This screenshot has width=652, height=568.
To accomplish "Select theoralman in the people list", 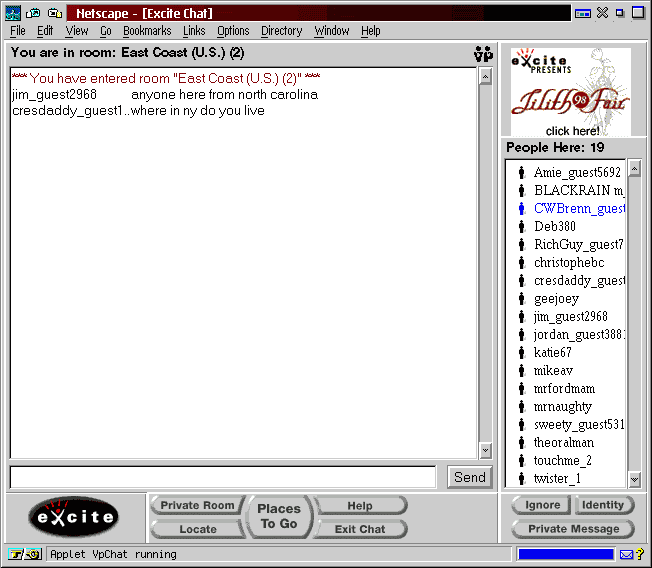I will (566, 442).
